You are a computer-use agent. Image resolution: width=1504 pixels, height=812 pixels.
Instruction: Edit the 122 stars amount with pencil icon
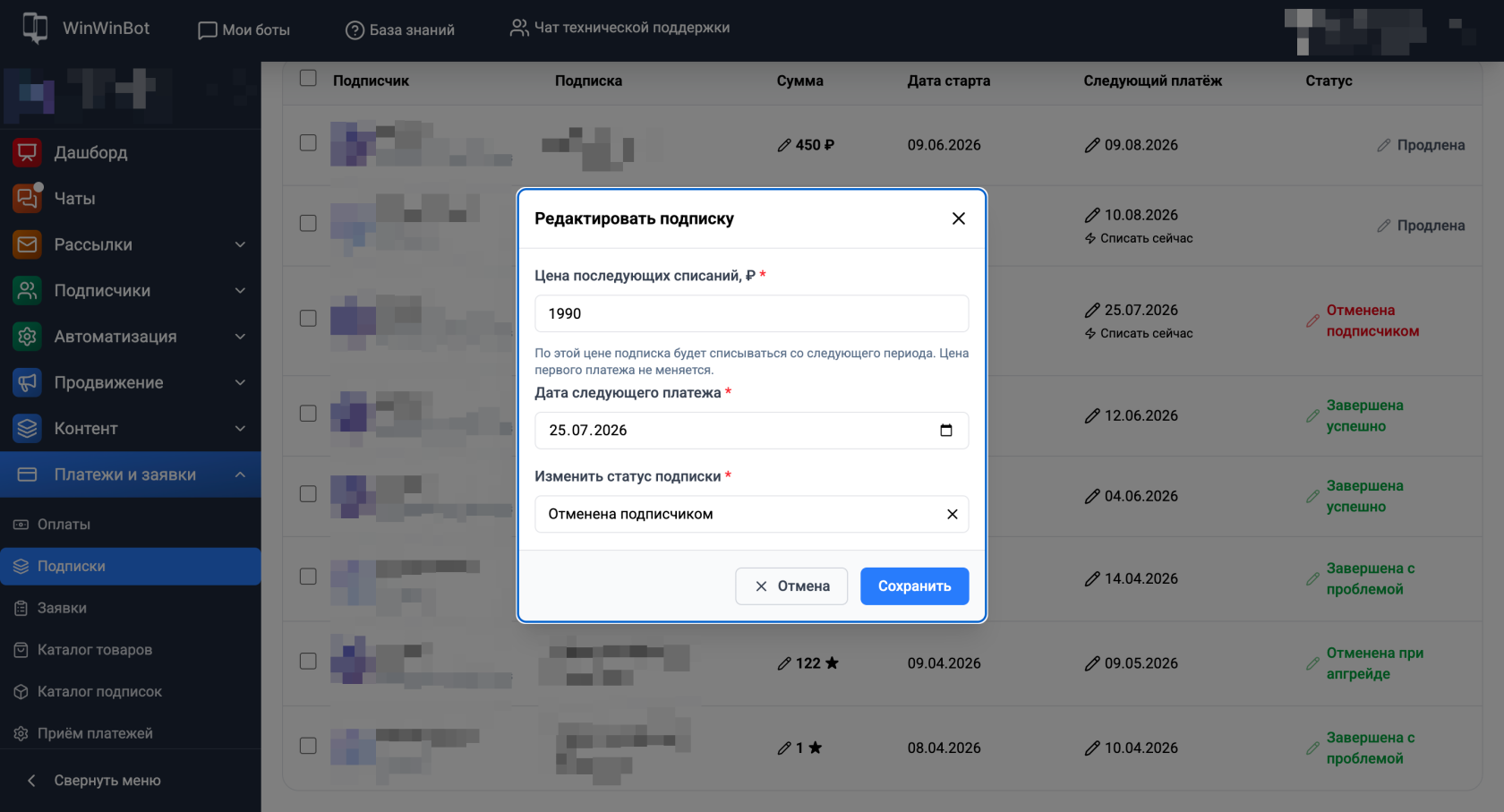tap(784, 663)
